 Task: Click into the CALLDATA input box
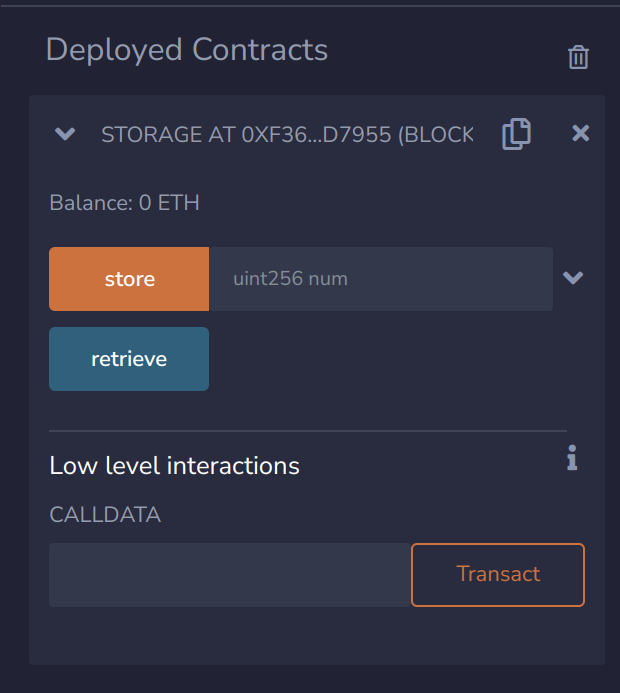pos(229,575)
